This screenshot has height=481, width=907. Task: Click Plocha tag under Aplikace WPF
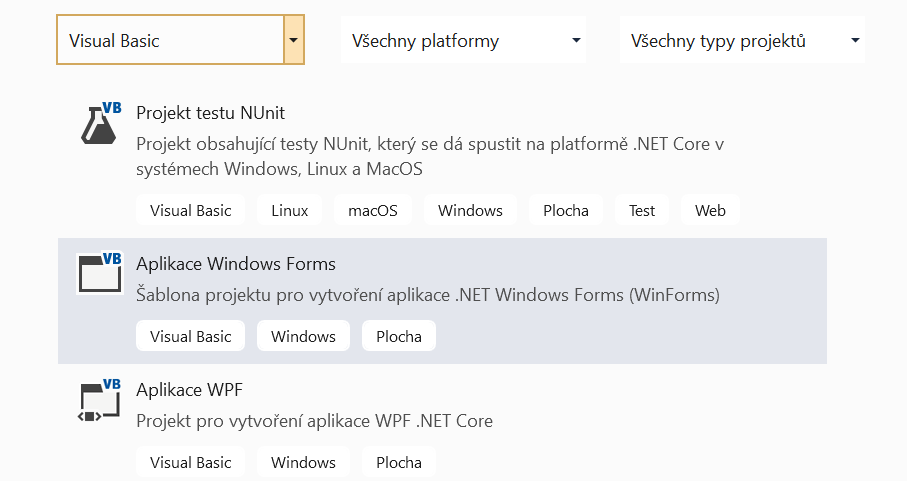[x=399, y=462]
